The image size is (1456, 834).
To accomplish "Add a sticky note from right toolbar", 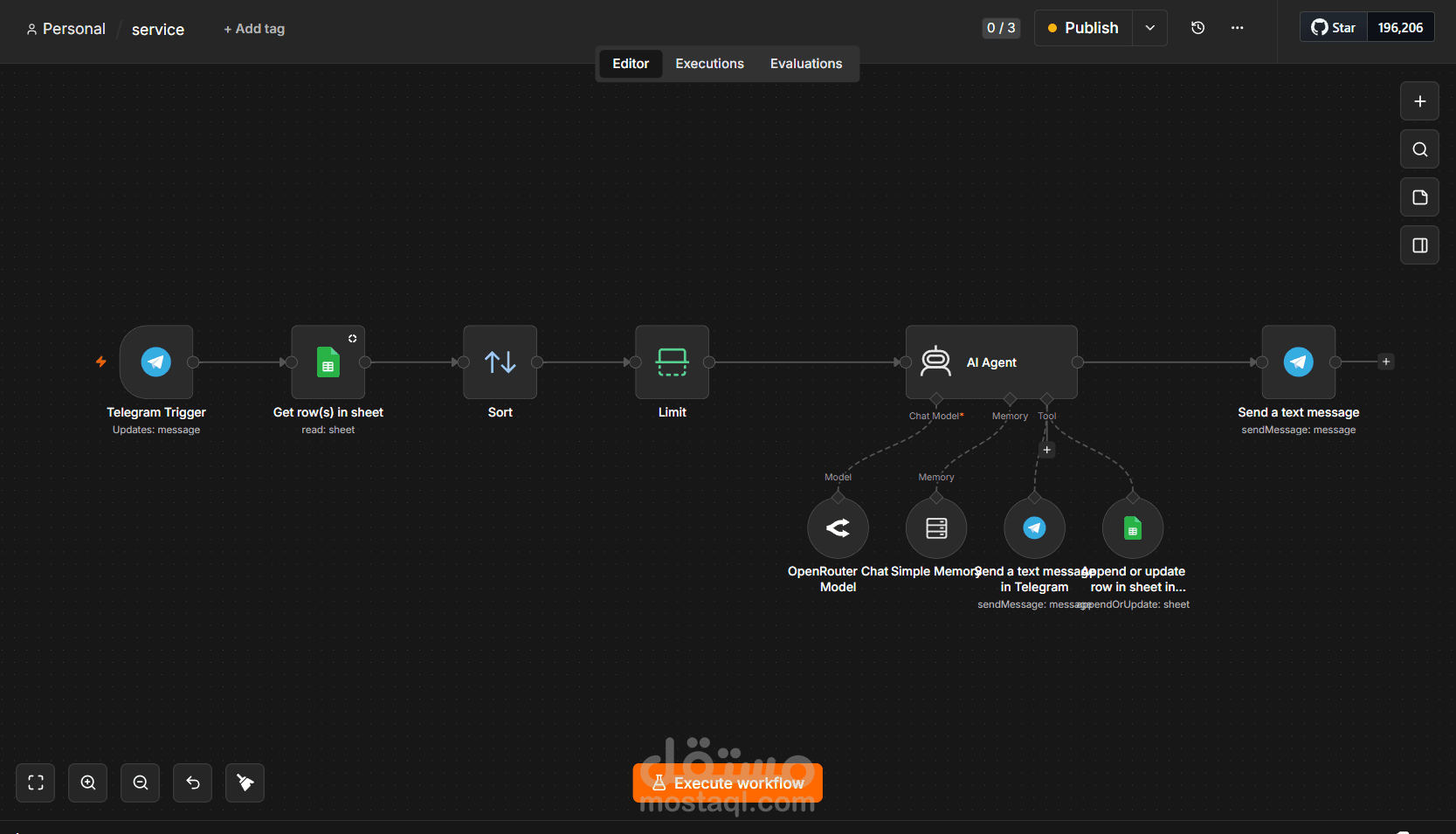I will pos(1420,197).
